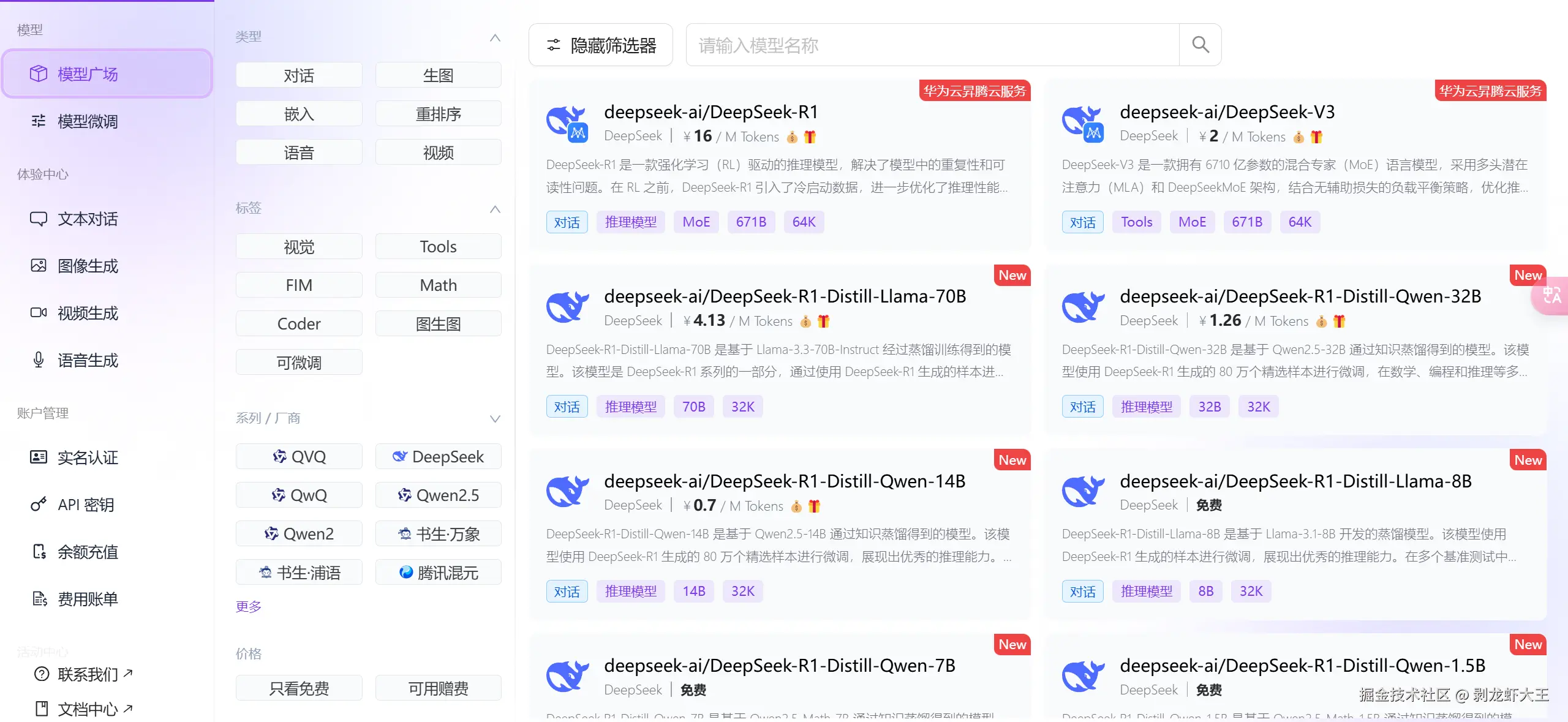This screenshot has width=1568, height=722.
Task: Toggle the 只看免费 price filter
Action: pos(298,688)
